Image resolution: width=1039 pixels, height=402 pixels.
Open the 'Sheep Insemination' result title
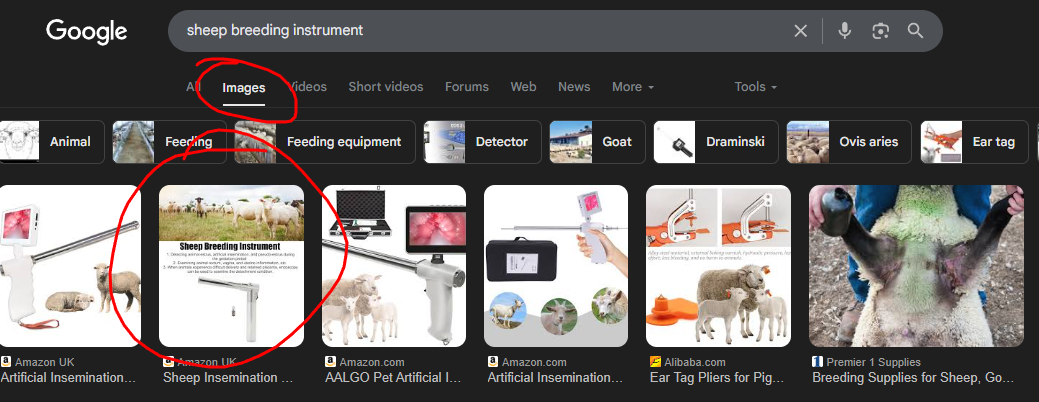click(229, 377)
